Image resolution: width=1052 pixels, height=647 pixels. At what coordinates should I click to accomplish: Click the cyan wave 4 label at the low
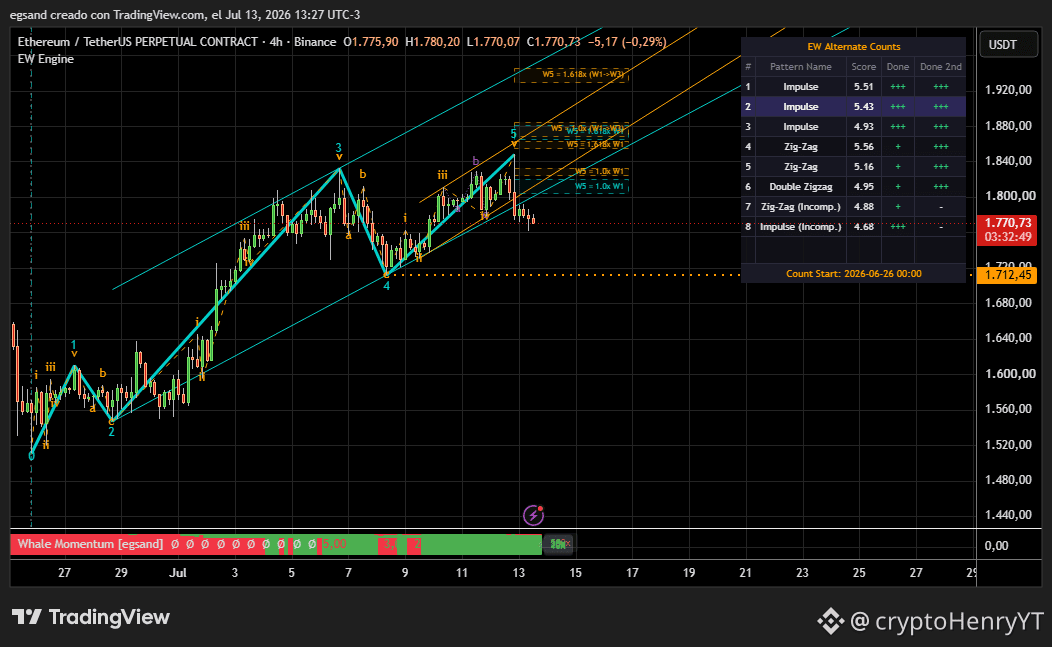click(386, 286)
